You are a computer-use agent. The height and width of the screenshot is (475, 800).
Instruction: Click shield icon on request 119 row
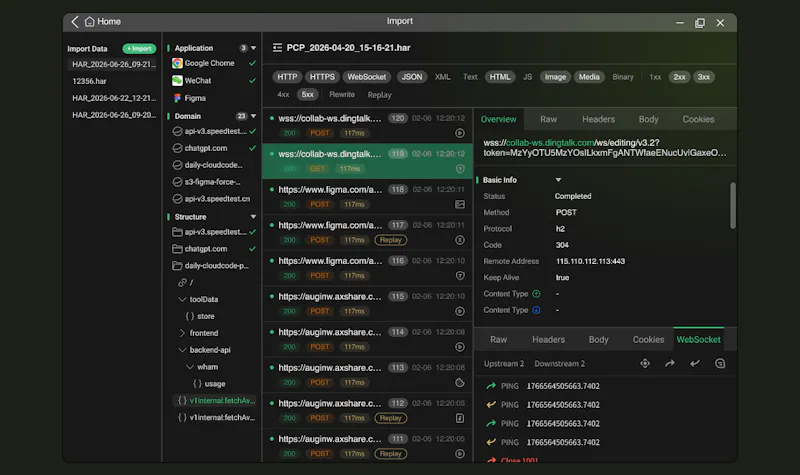tap(460, 169)
